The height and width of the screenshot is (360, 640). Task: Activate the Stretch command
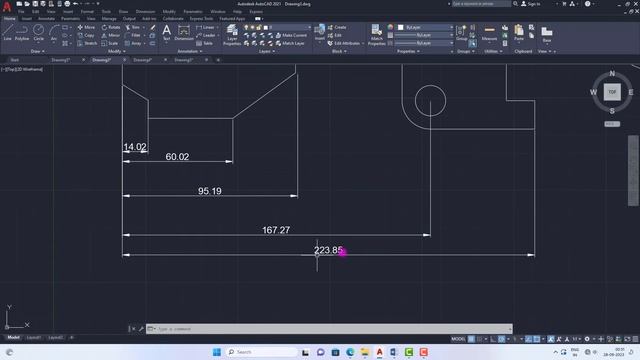click(87, 43)
